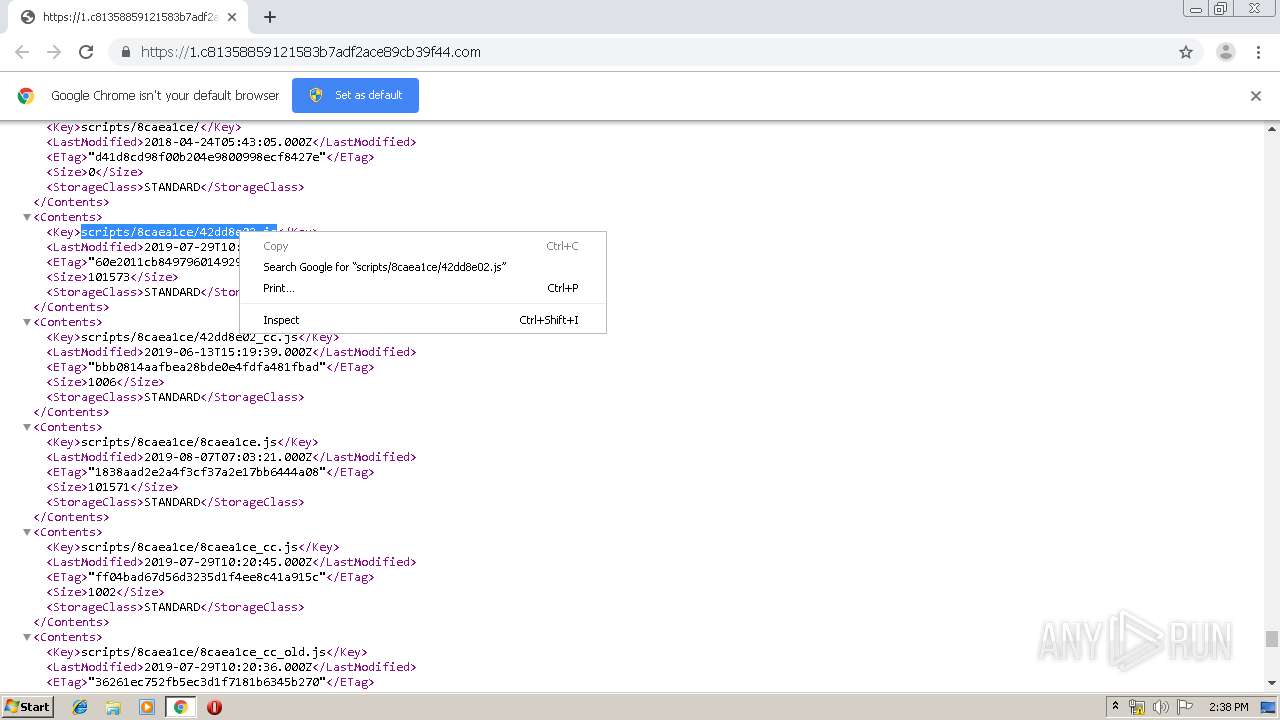Show hidden system tray icons
The width and height of the screenshot is (1280, 720).
click(x=1115, y=707)
